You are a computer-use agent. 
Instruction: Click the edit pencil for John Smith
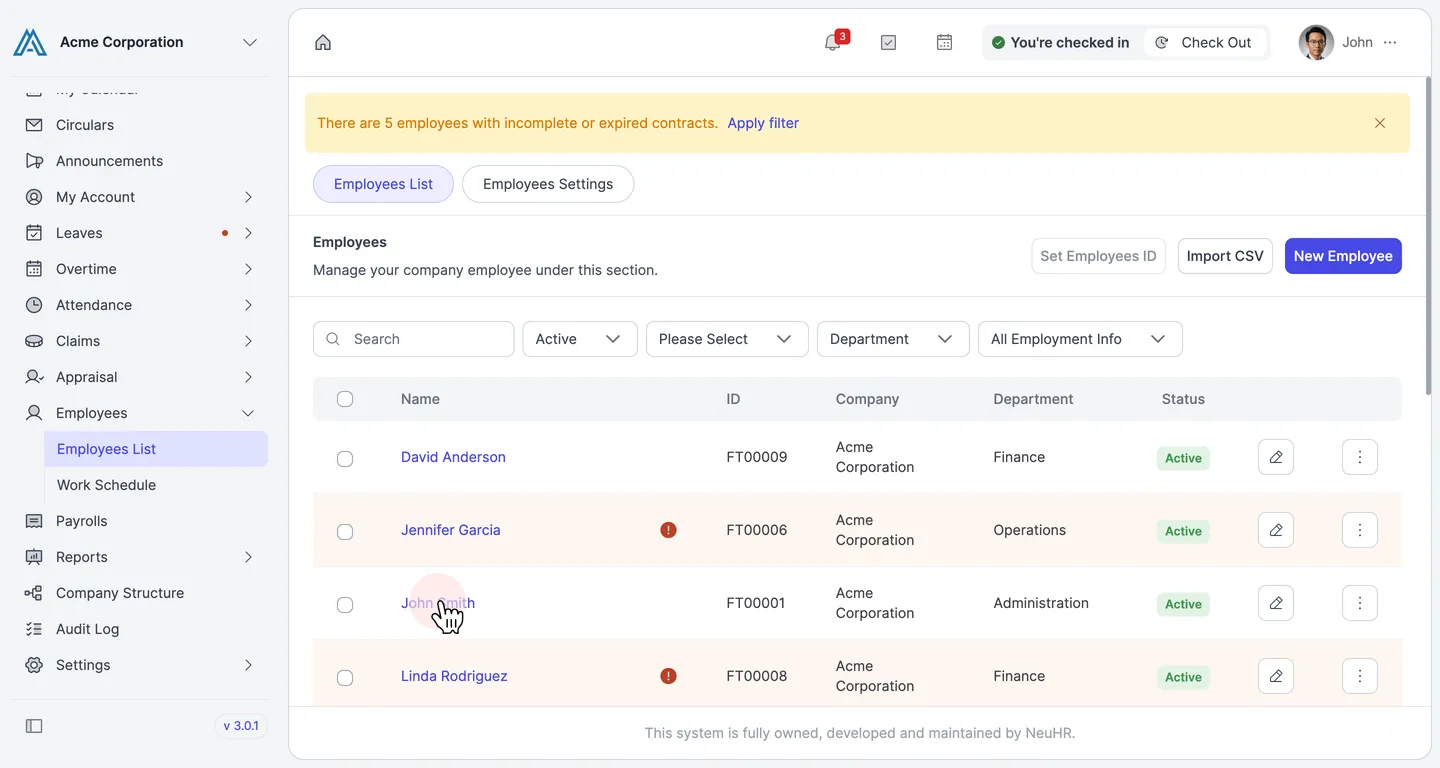[x=1276, y=603]
